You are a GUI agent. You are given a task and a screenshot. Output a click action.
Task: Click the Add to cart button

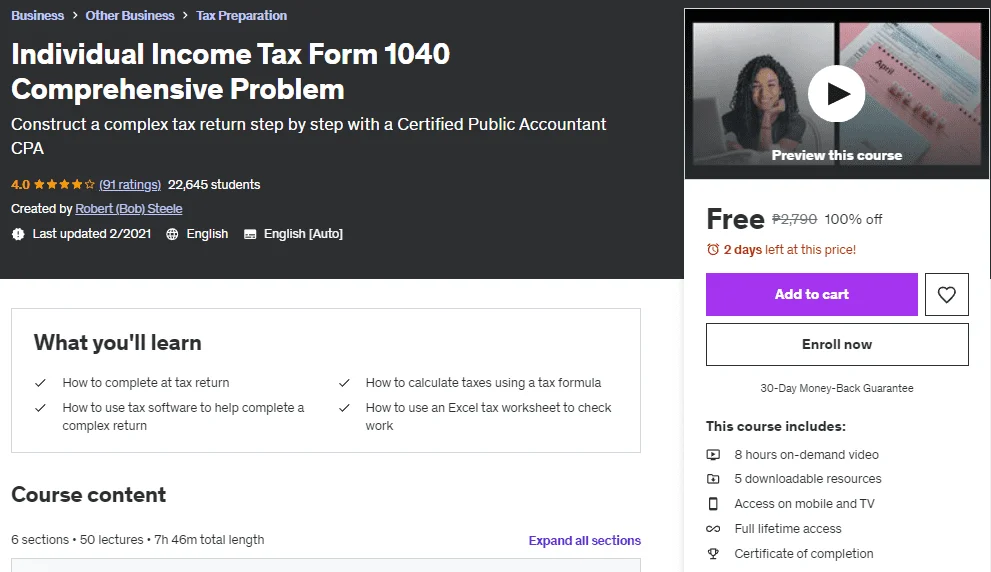click(x=812, y=295)
